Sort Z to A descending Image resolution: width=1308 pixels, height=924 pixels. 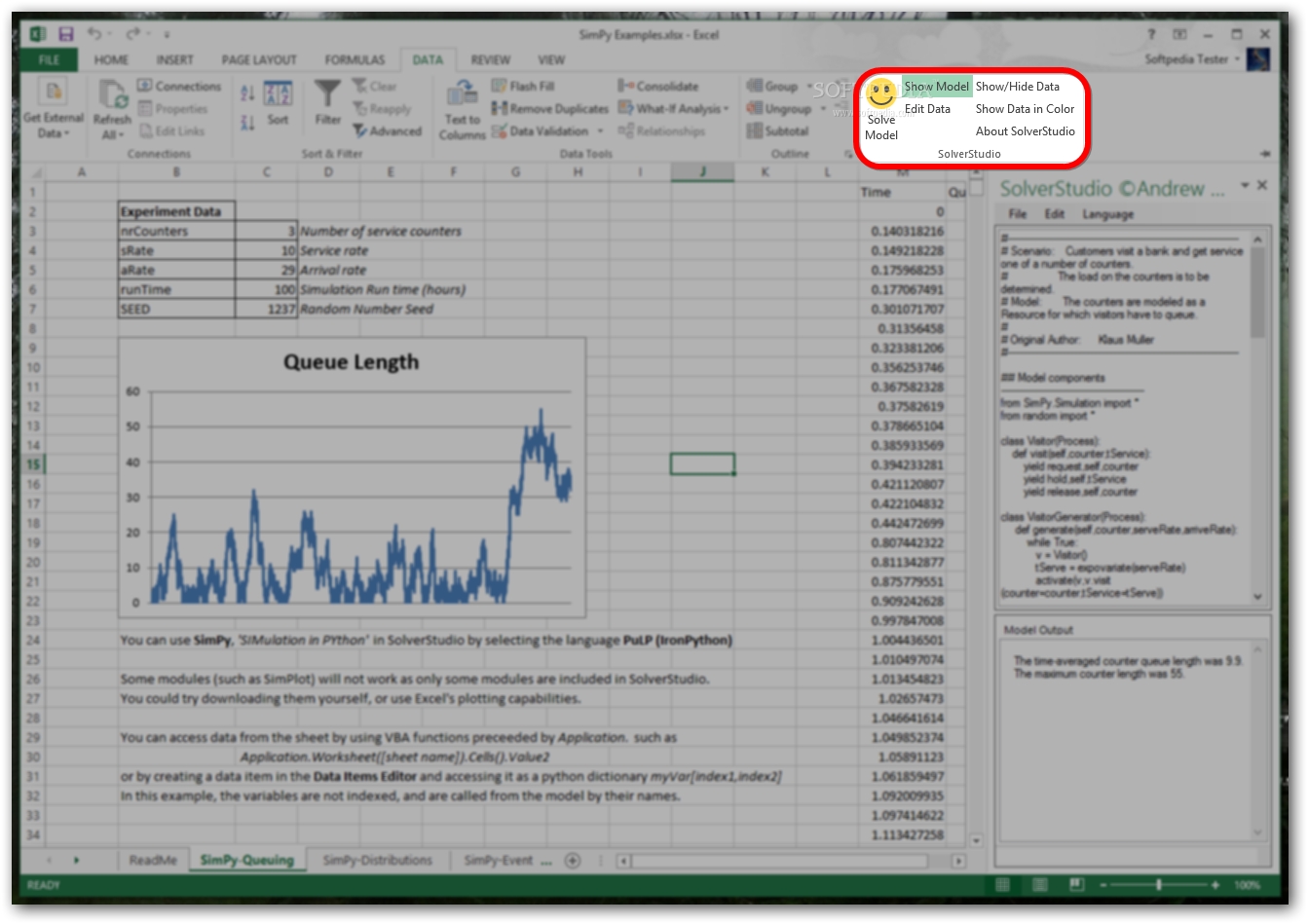pos(247,122)
